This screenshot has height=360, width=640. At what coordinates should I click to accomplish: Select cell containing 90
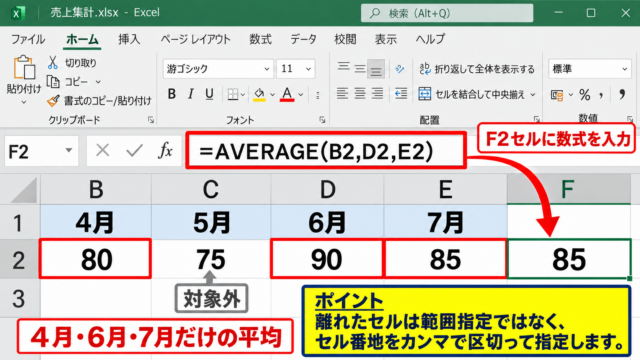327,260
